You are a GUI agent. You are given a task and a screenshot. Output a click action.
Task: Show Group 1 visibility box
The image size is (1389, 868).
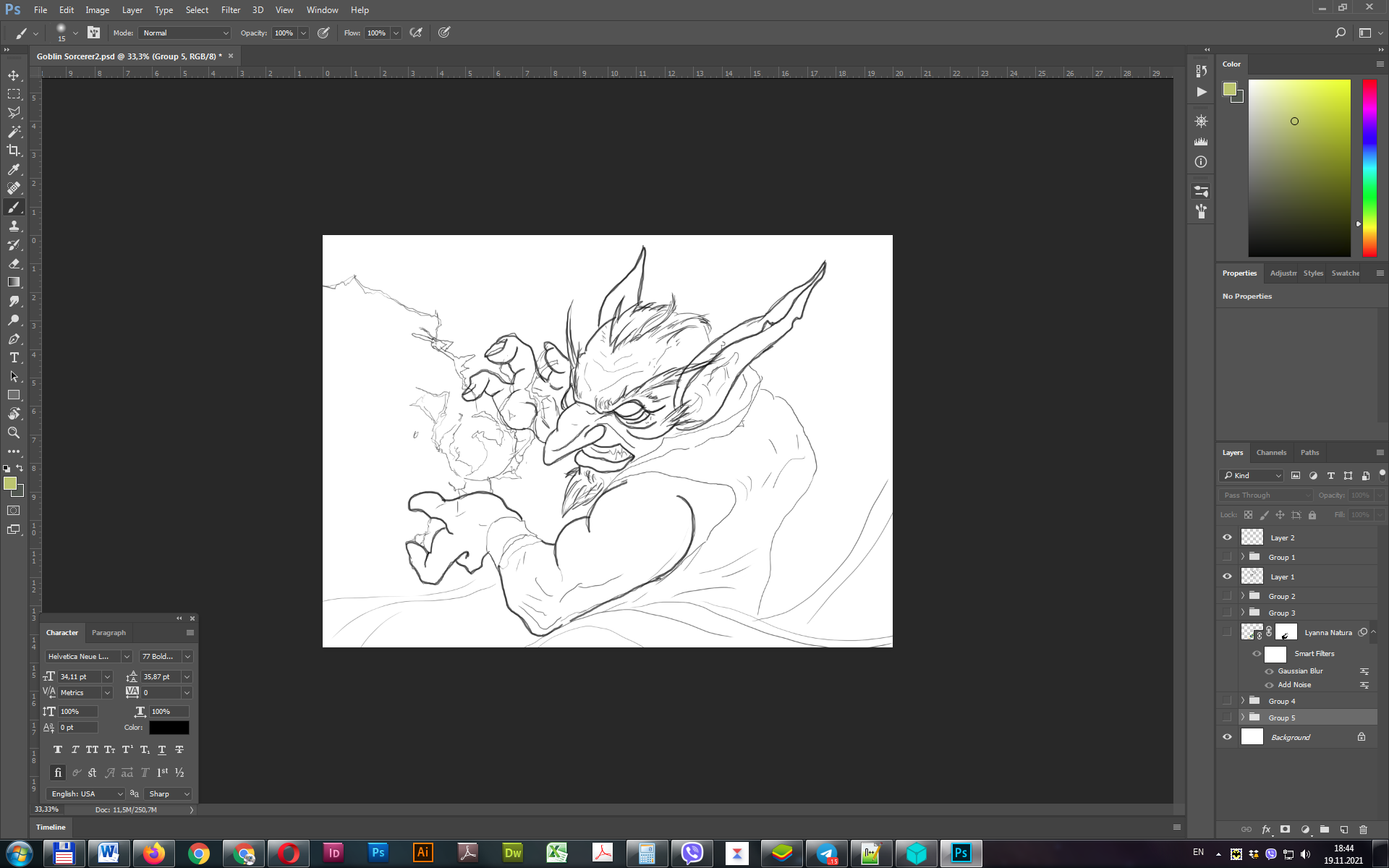click(1227, 557)
